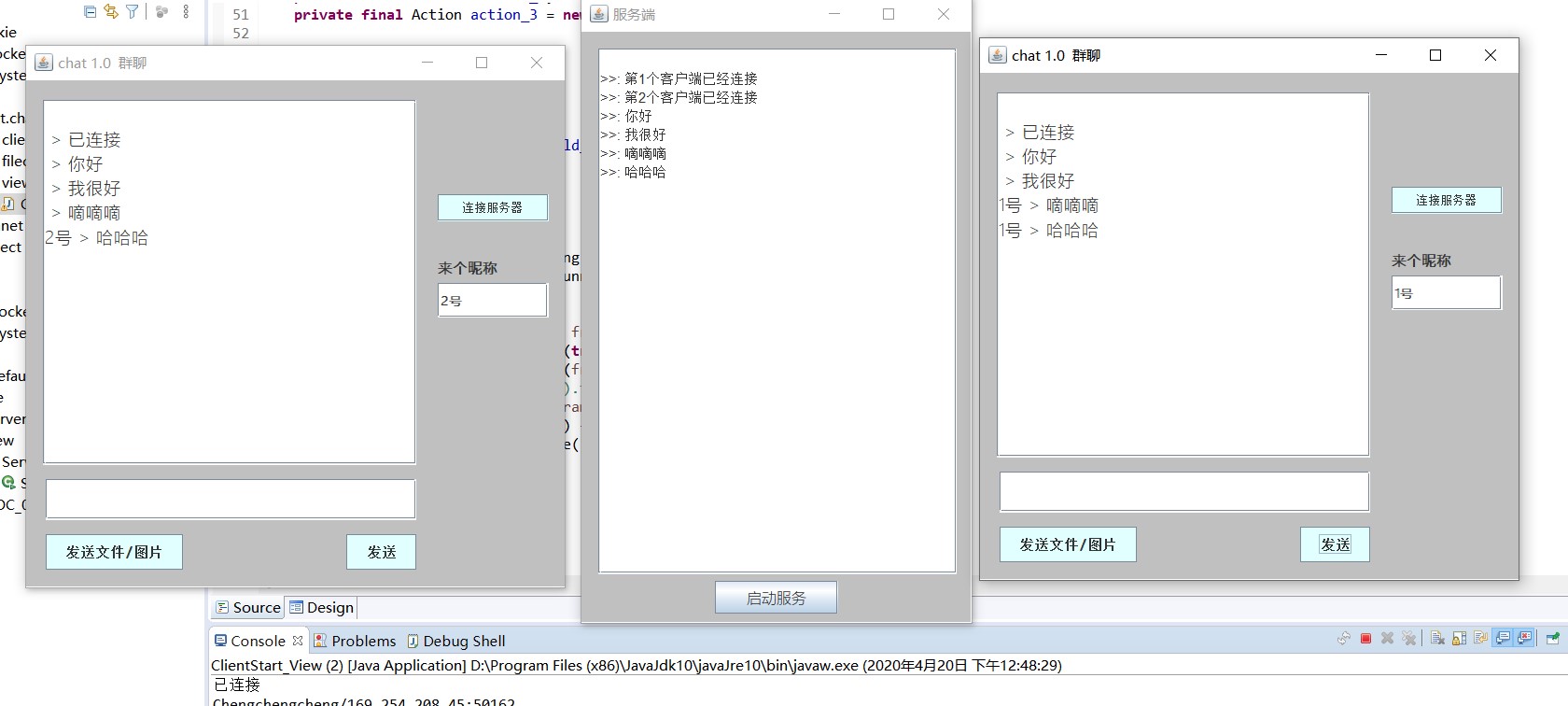Click 连接服务器 in the left chat window
1568x706 pixels.
(493, 207)
